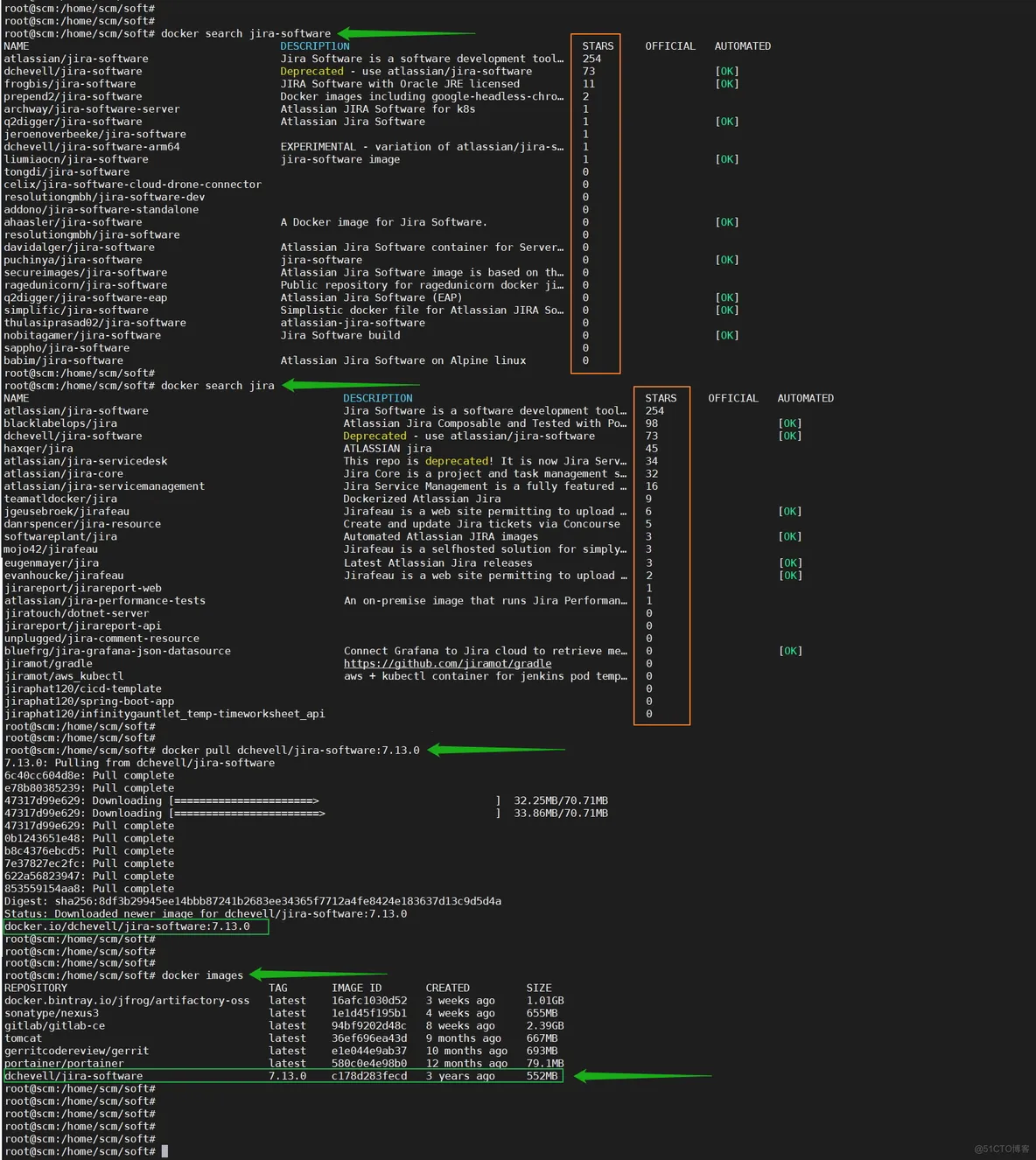The width and height of the screenshot is (1036, 1160).
Task: Click unplugged/jira-comment-resource name
Action: (101, 639)
